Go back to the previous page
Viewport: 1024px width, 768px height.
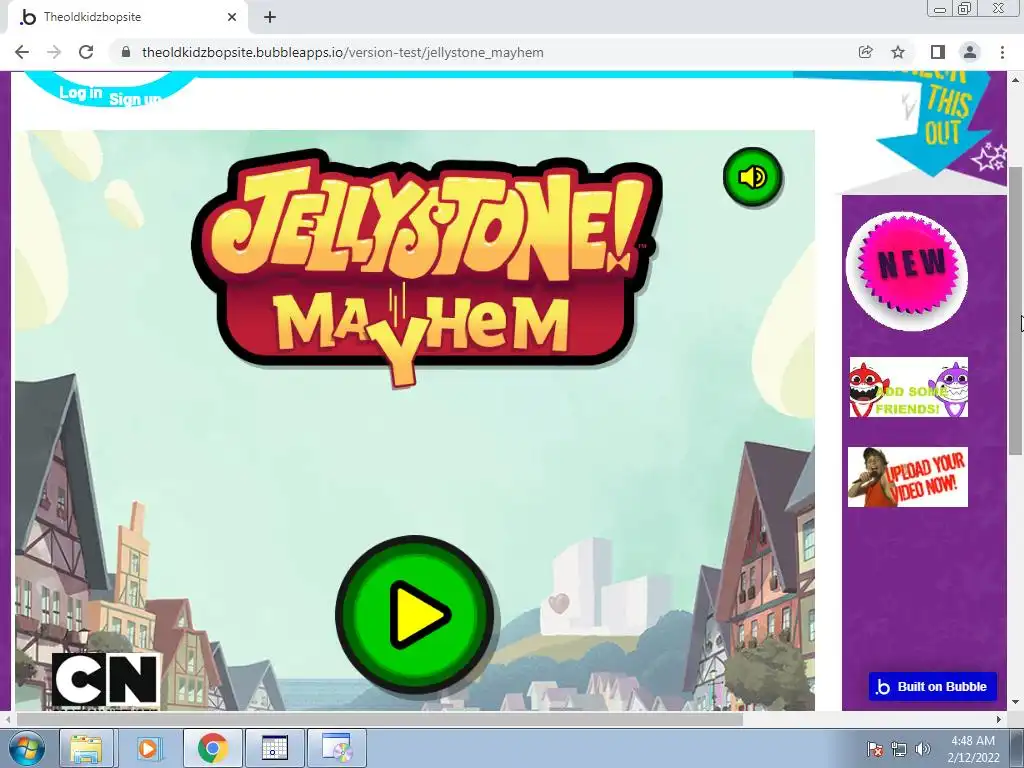pyautogui.click(x=22, y=52)
